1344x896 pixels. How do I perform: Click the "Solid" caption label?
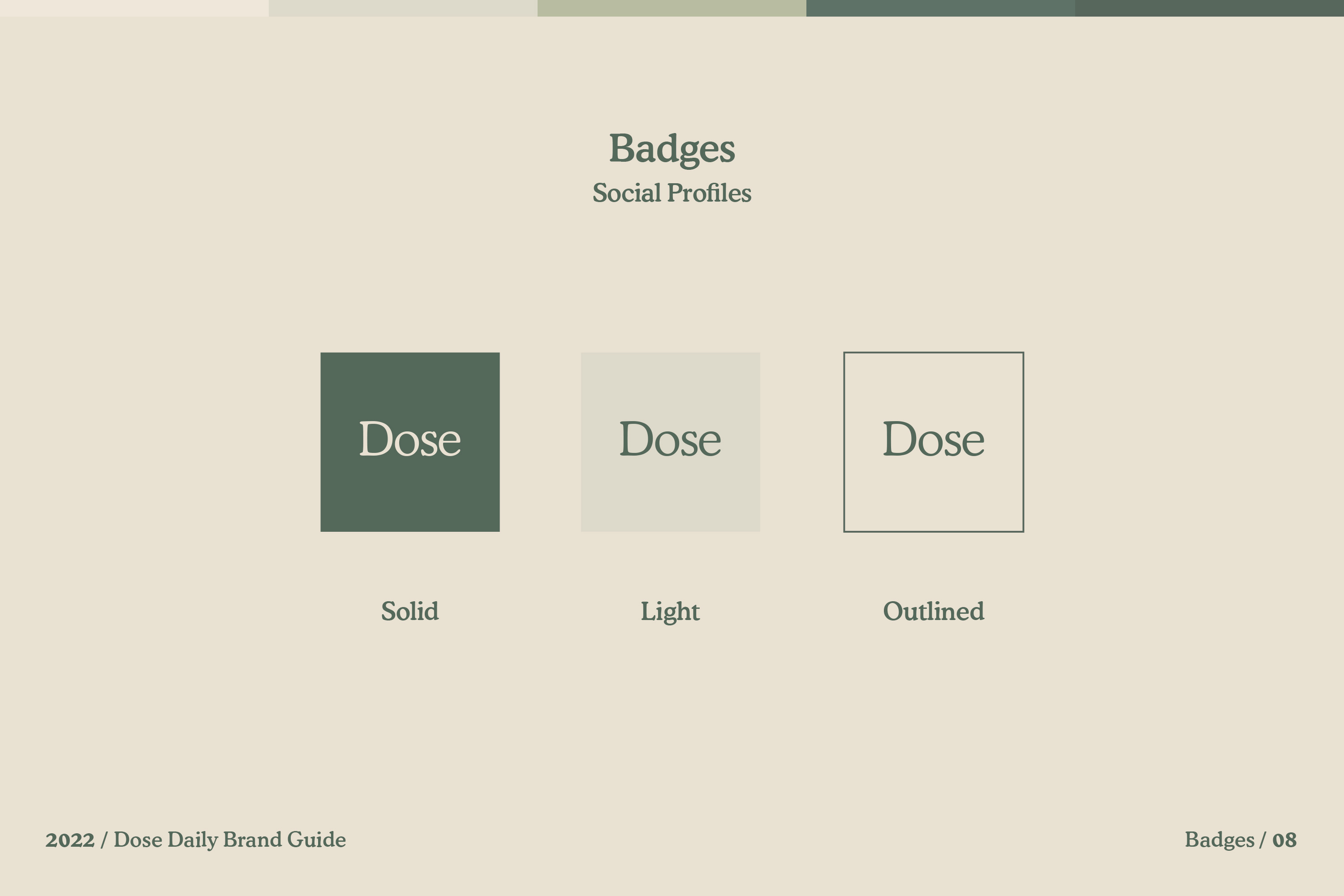(x=410, y=611)
